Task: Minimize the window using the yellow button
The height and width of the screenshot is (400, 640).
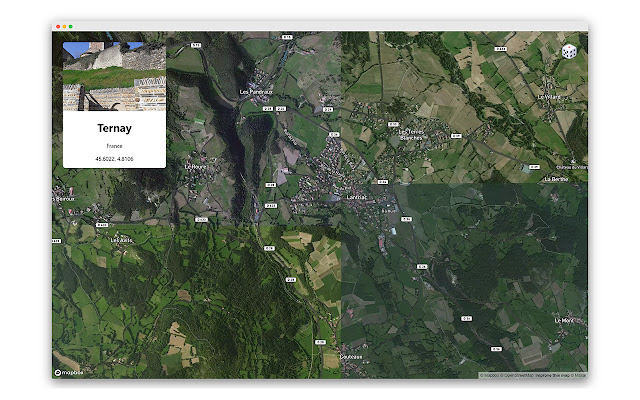Action: [64, 27]
